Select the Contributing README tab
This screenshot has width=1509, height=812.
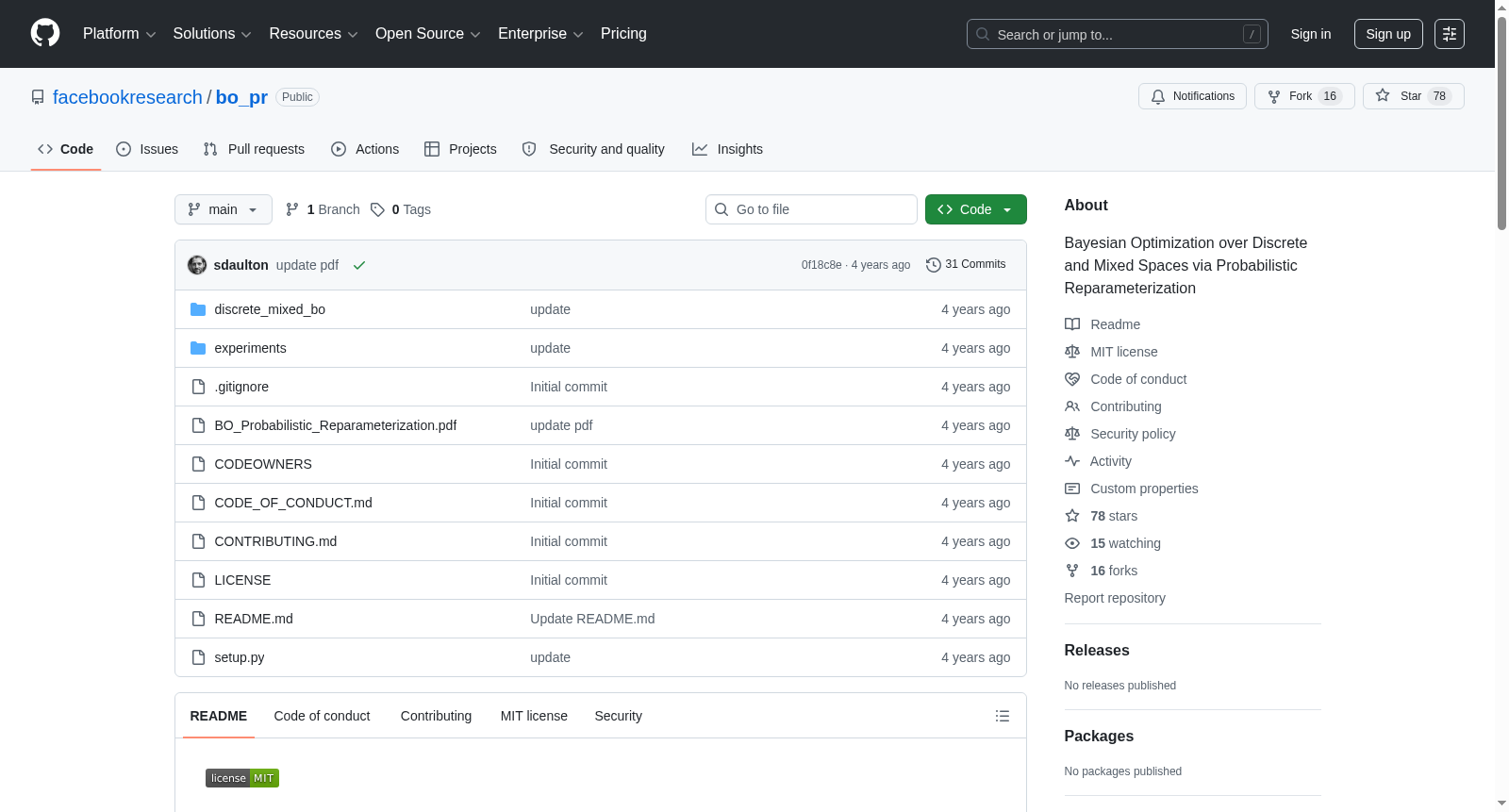point(436,716)
